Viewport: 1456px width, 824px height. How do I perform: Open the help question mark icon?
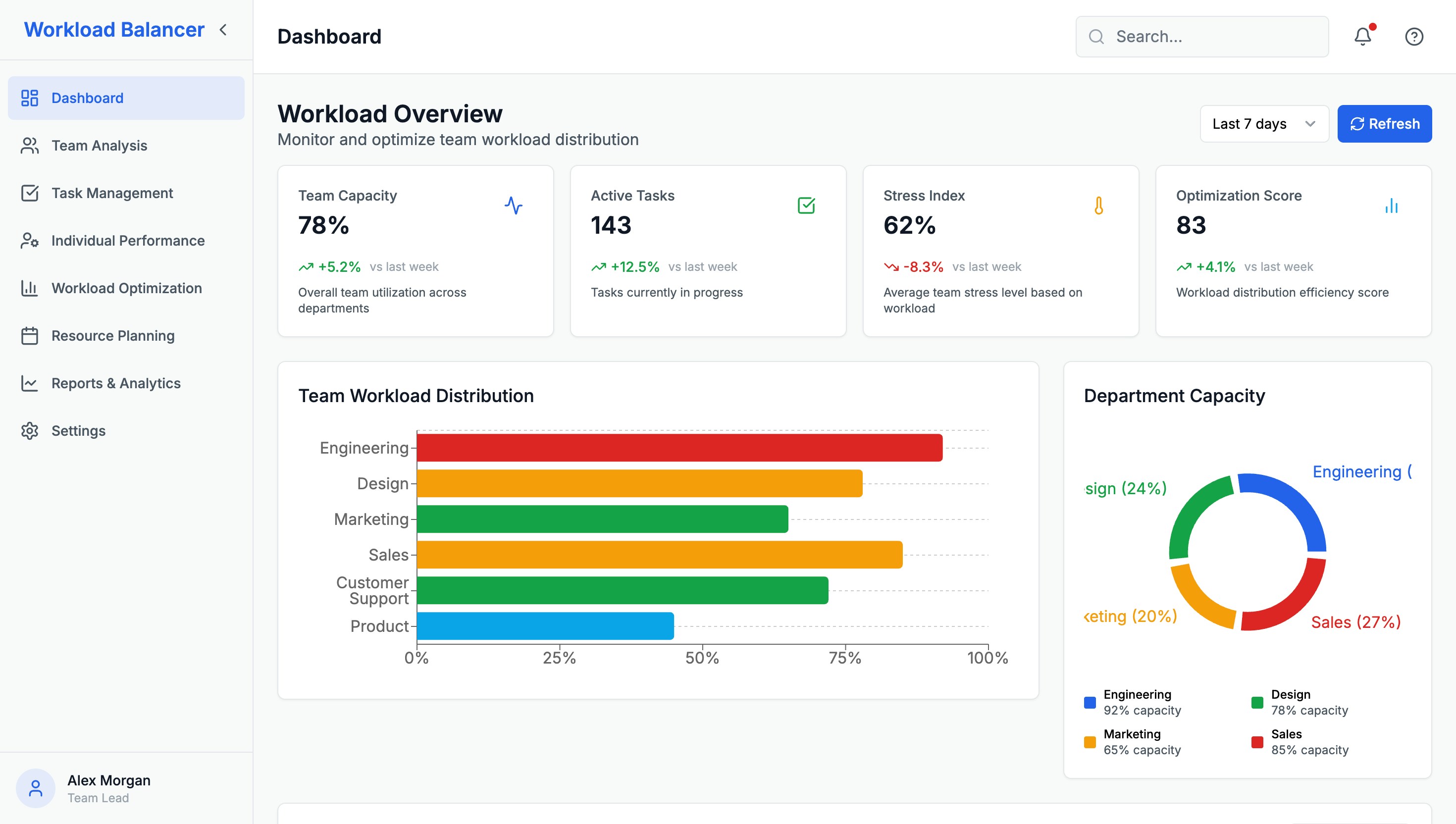pos(1413,37)
